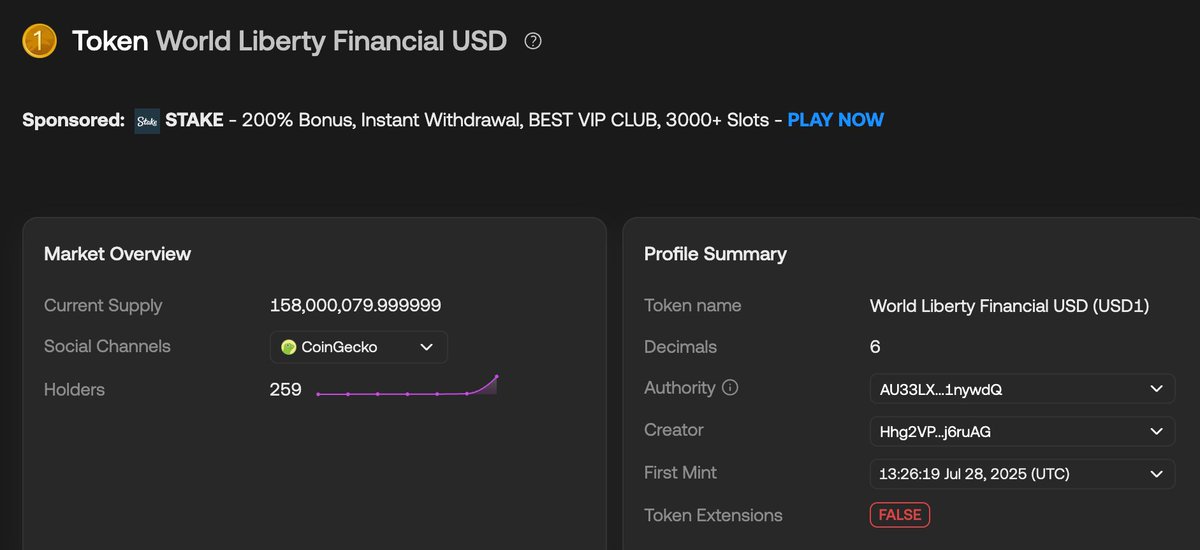This screenshot has width=1200, height=550.
Task: Click the Profile Summary panel heading
Action: click(715, 254)
